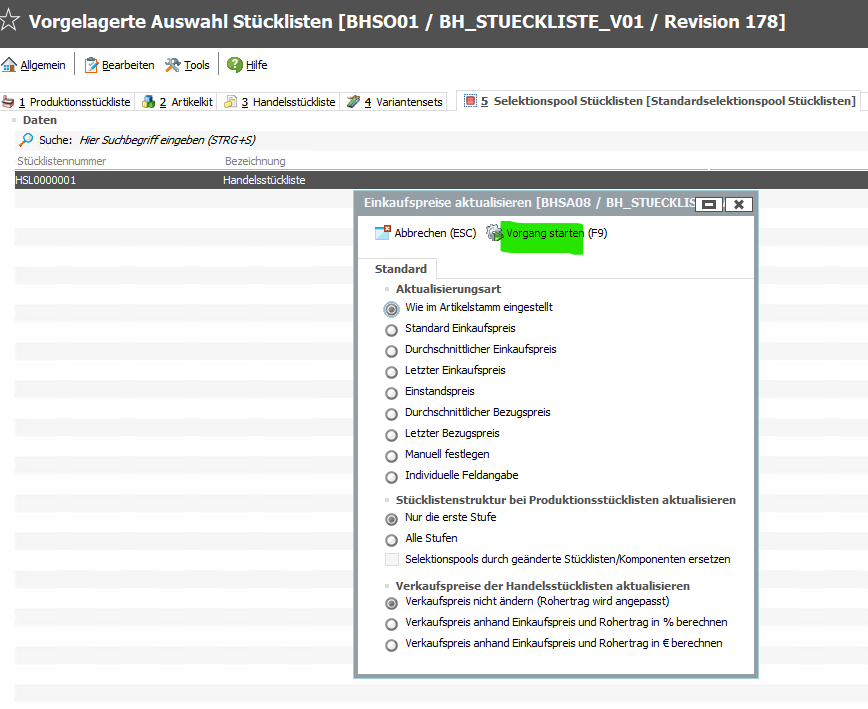Click the Tools wrench icon
Image resolution: width=868 pixels, height=709 pixels.
pyautogui.click(x=173, y=65)
